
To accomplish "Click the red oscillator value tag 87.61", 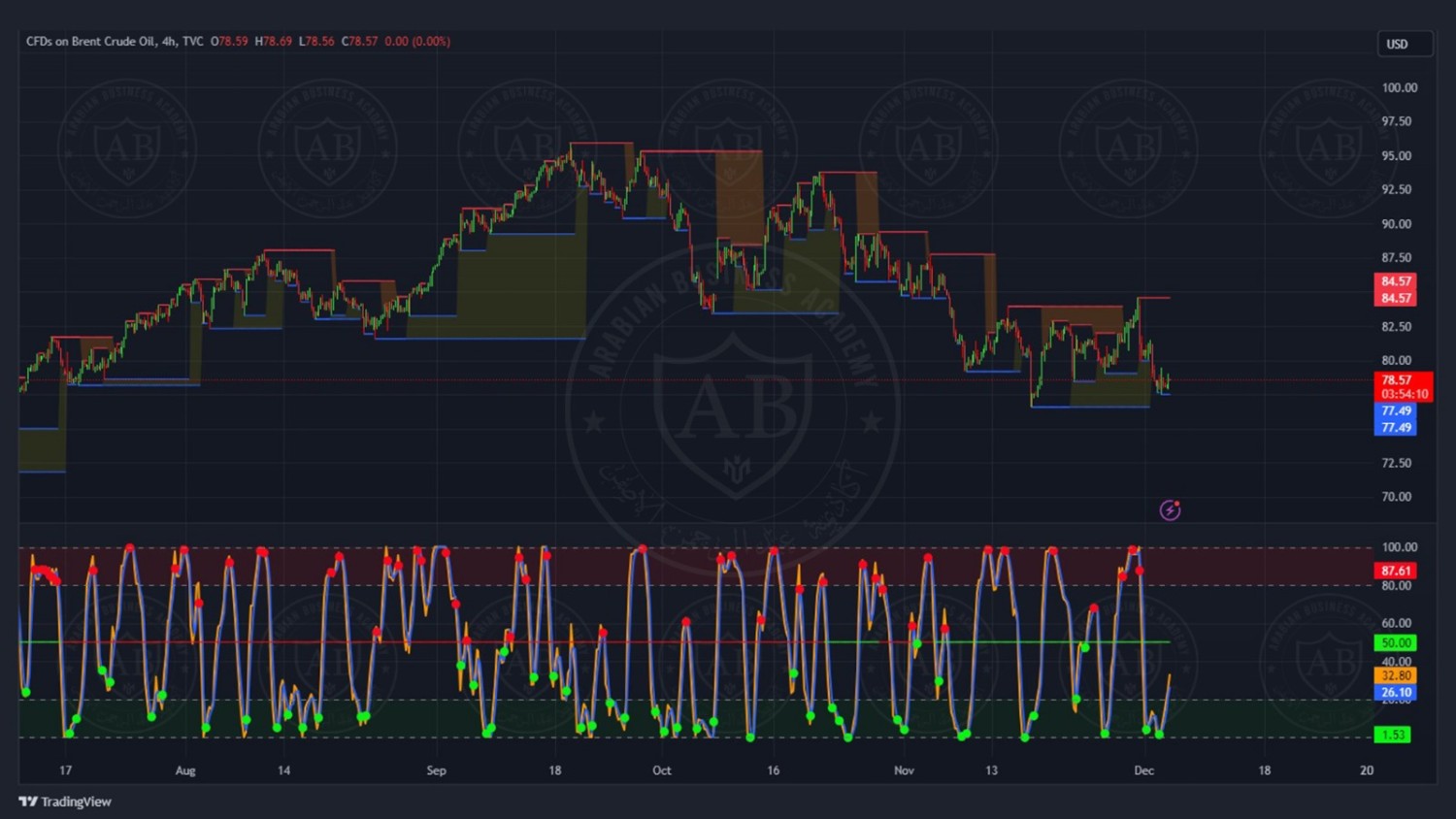I will (1396, 571).
